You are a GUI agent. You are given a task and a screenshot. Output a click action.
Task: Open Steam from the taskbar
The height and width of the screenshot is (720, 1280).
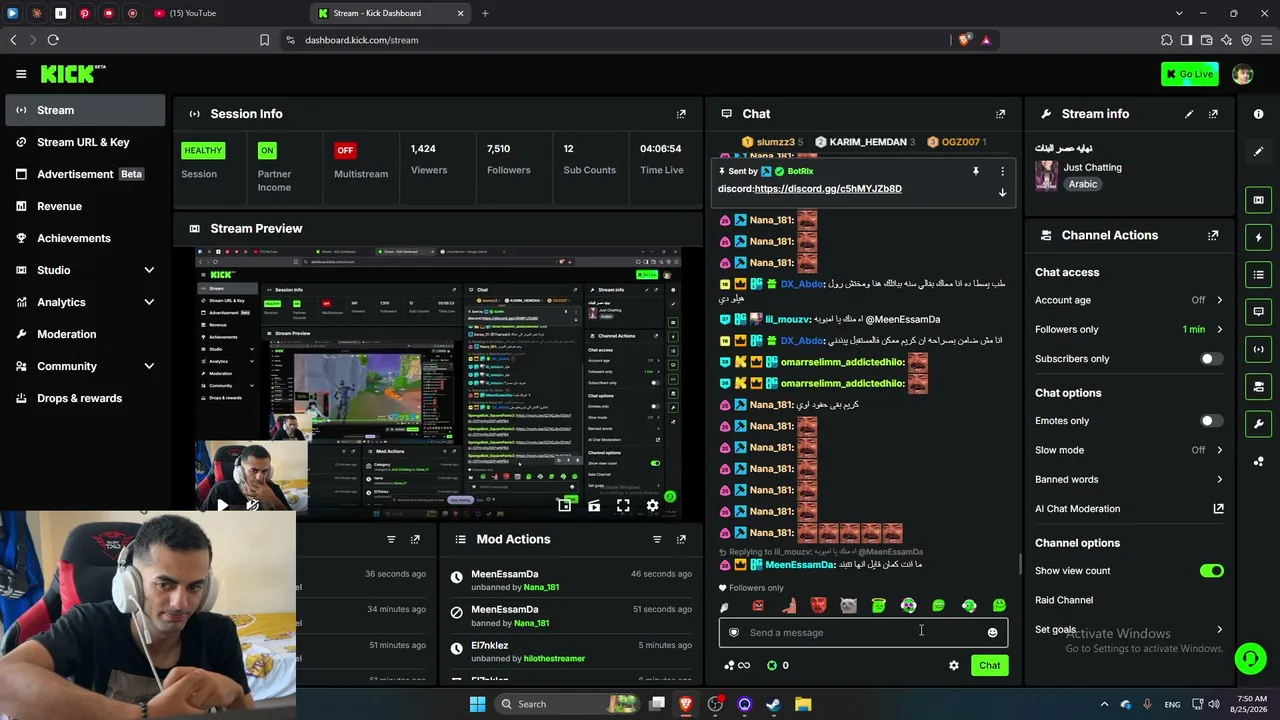(773, 704)
